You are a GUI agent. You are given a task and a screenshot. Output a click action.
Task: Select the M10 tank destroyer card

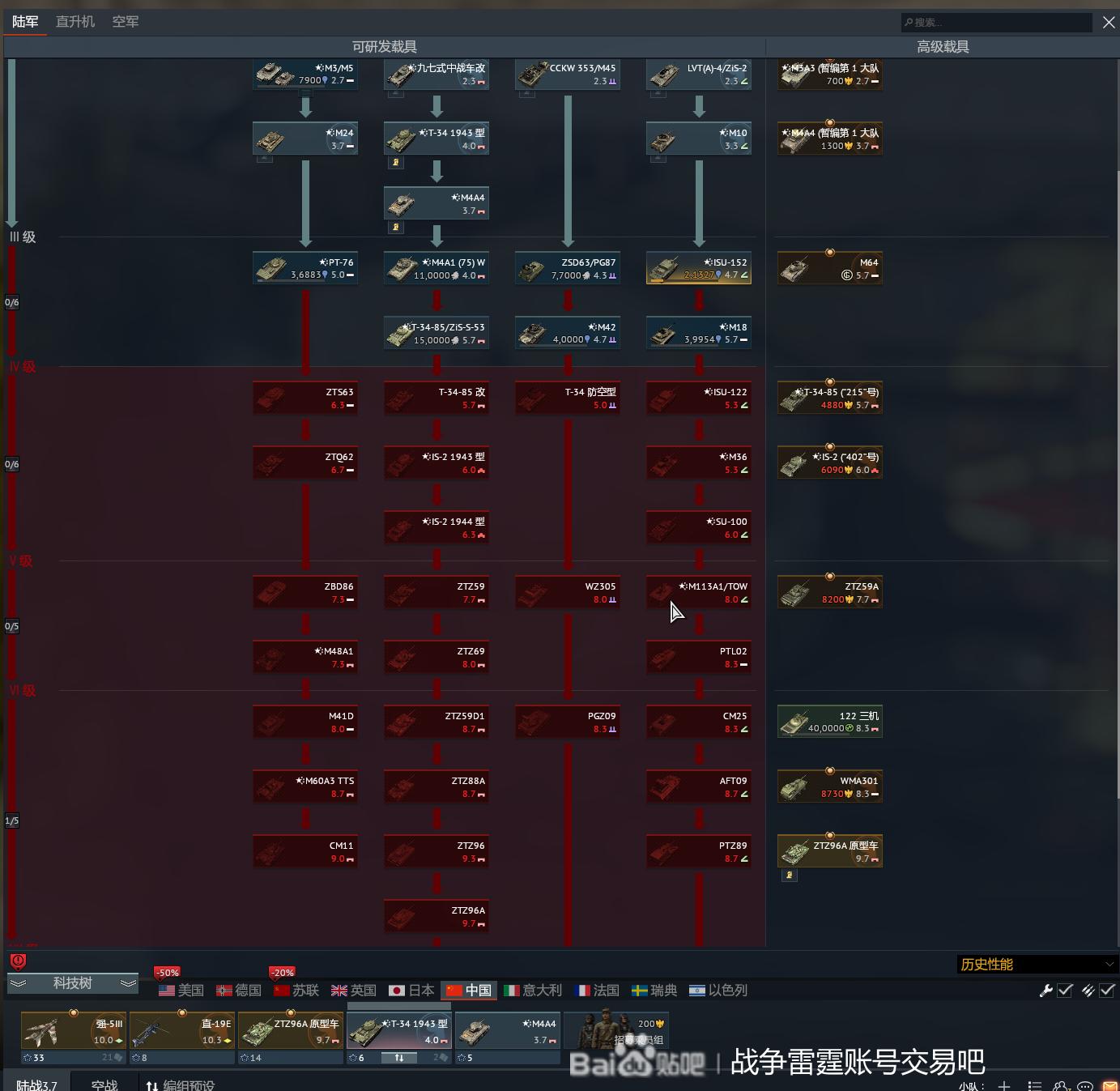(699, 139)
